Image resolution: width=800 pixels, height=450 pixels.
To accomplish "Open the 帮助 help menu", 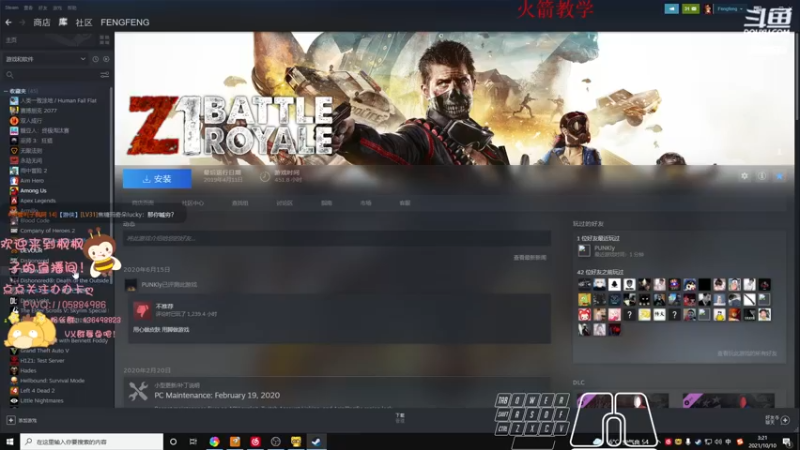I will 72,8.
